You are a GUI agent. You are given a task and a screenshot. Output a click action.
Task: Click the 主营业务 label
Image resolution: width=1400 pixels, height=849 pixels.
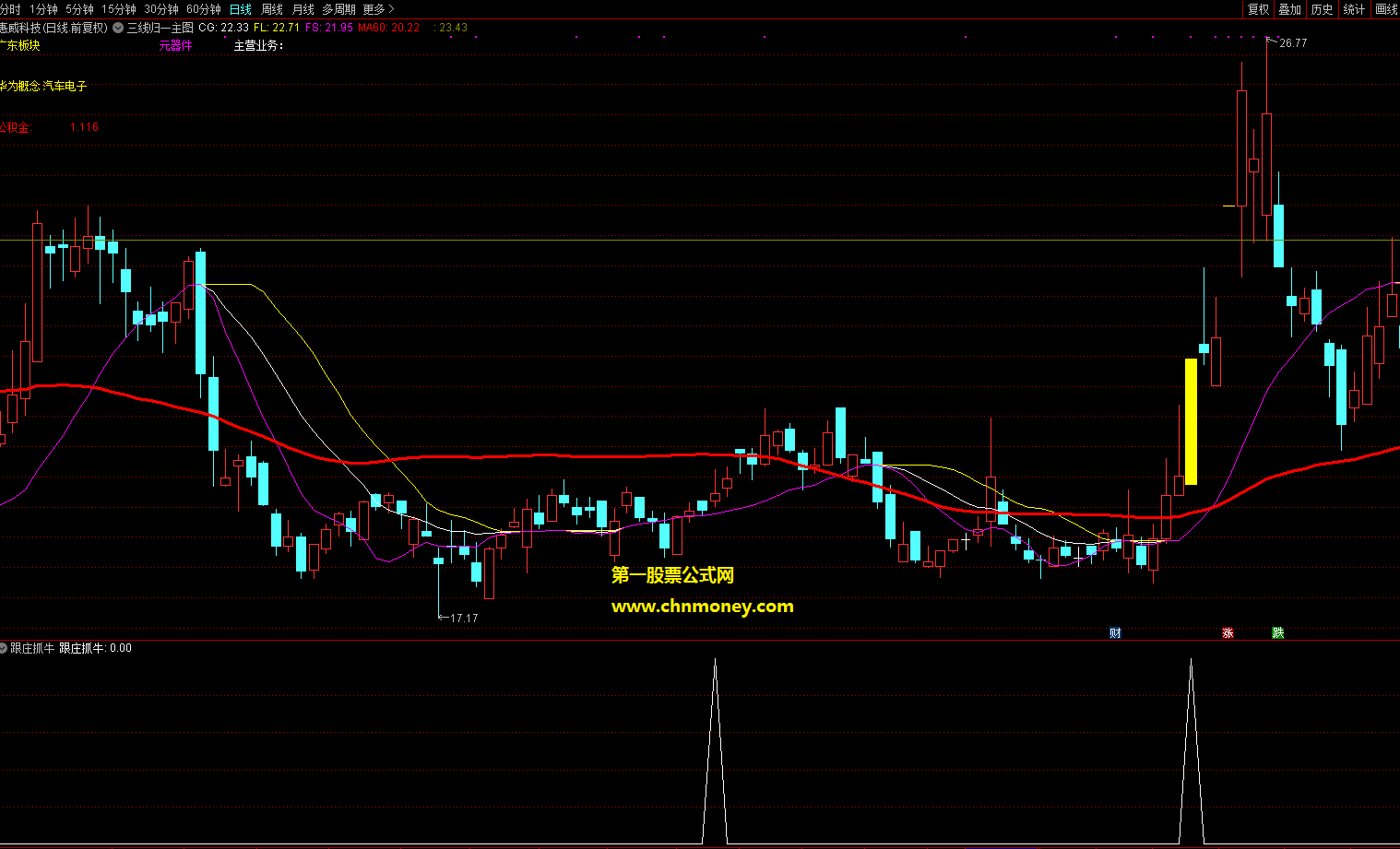(x=258, y=45)
